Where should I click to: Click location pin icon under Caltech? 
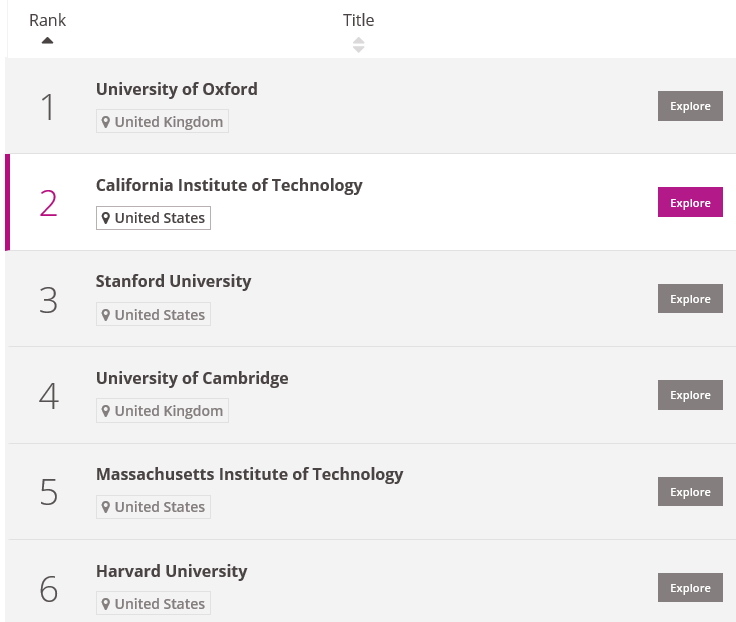coord(106,218)
